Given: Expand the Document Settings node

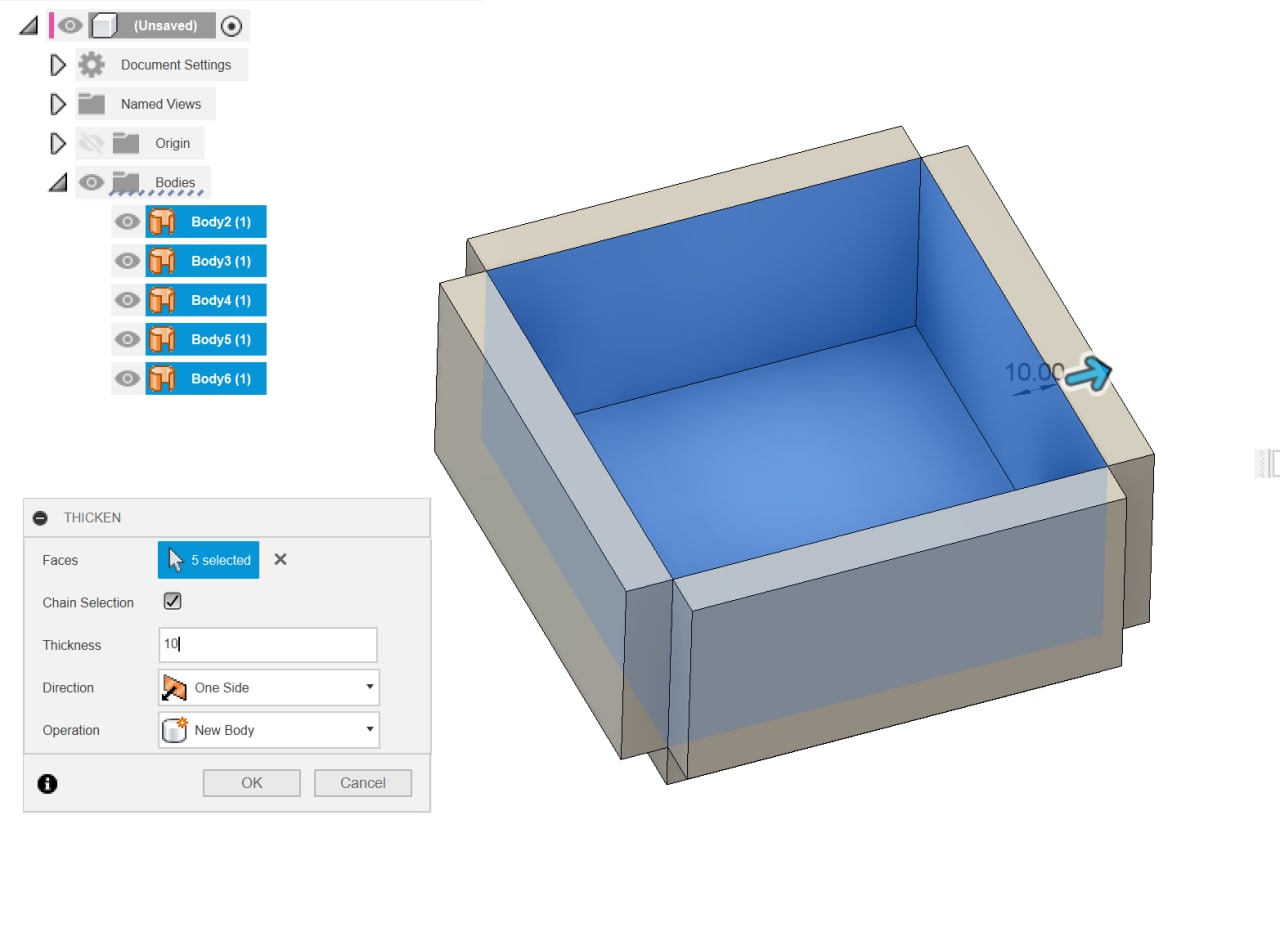Looking at the screenshot, I should coord(58,65).
